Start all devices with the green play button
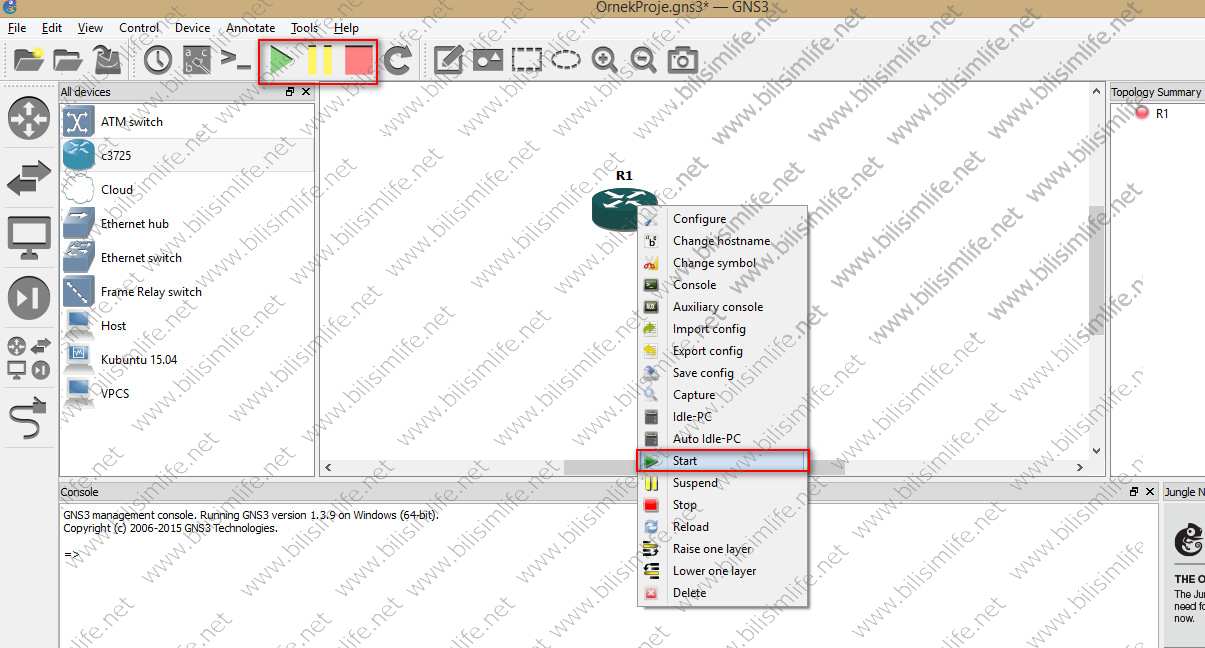Viewport: 1205px width, 648px height. 281,60
